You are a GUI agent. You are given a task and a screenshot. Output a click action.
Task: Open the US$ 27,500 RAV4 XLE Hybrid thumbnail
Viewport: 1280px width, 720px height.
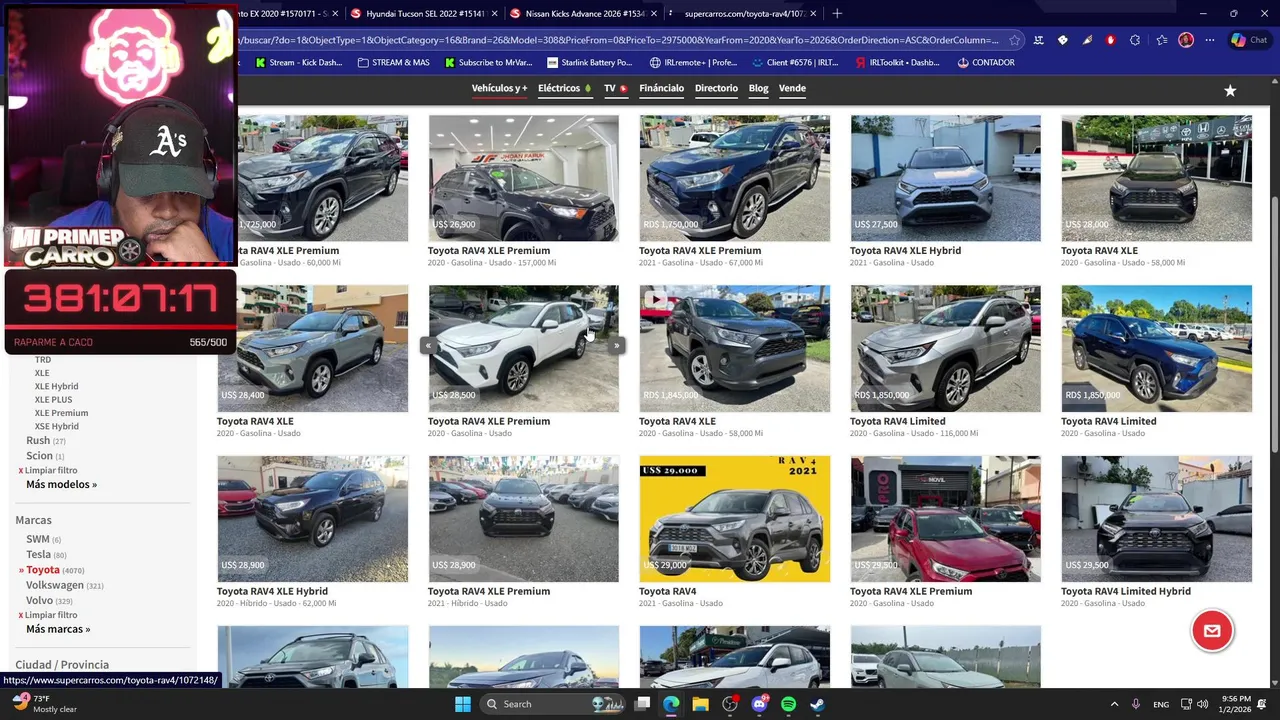pos(945,178)
